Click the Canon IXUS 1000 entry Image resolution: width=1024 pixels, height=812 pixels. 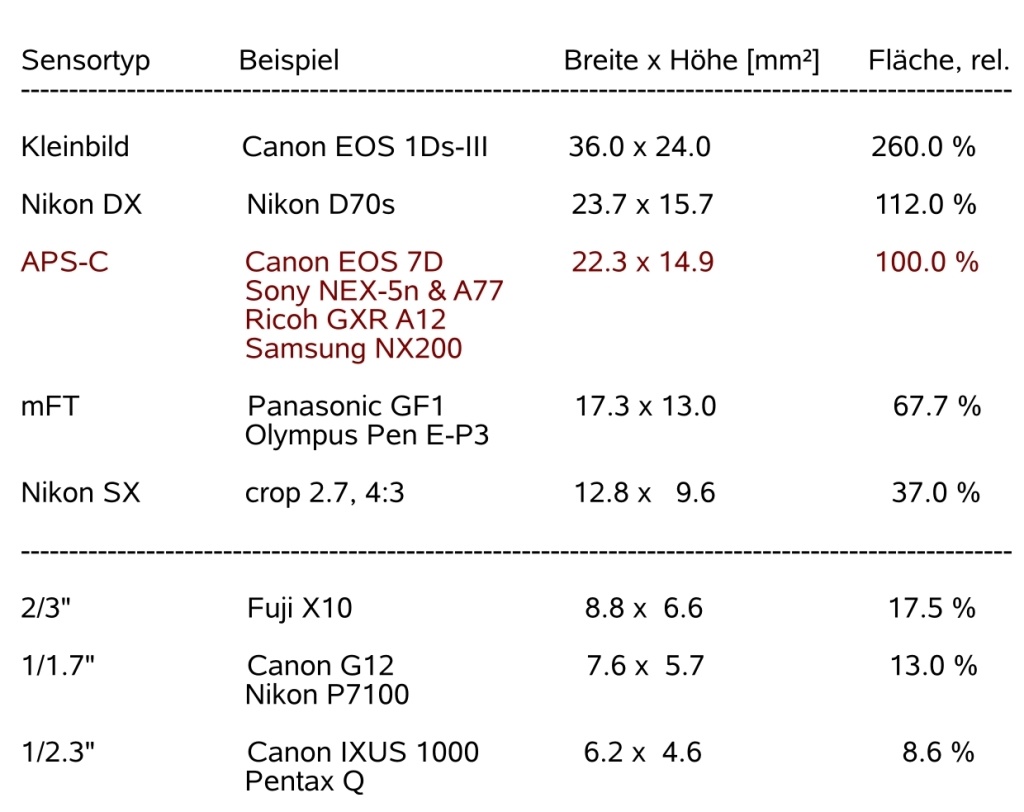click(x=362, y=751)
